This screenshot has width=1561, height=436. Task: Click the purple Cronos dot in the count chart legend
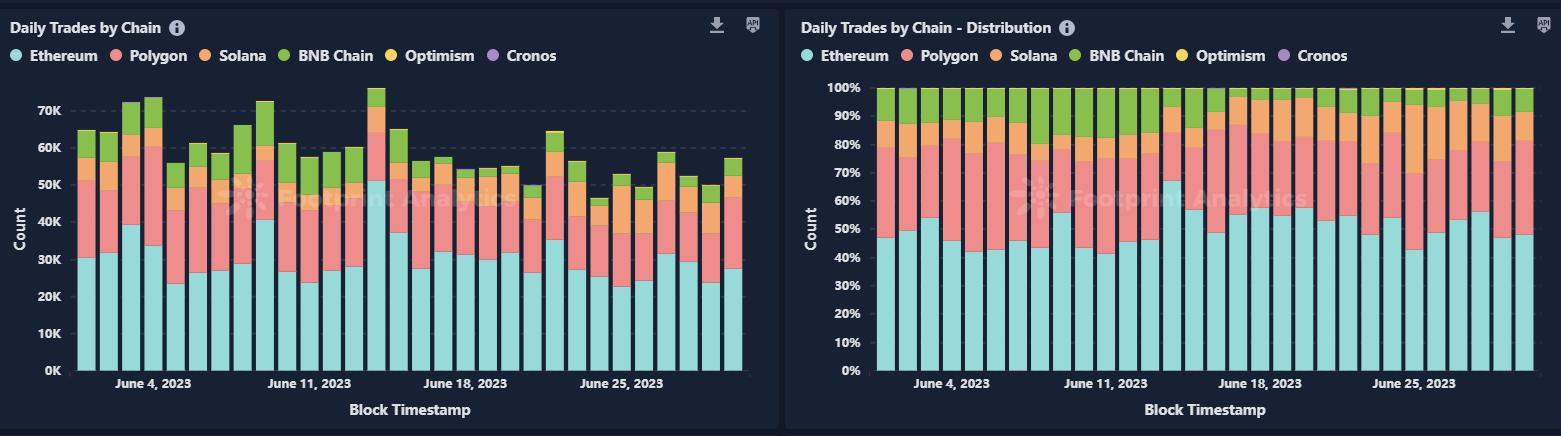pyautogui.click(x=493, y=56)
